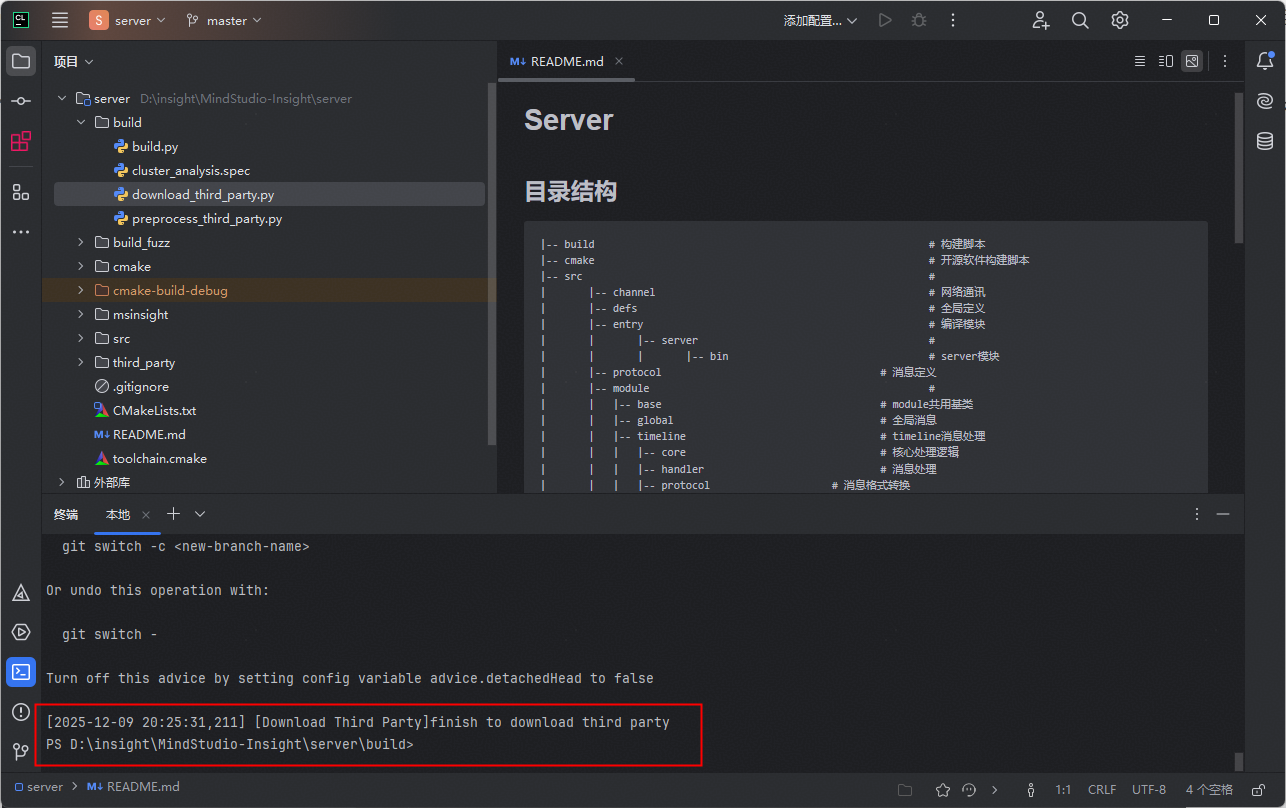Collapse the server root folder
Viewport: 1286px width, 808px height.
[x=62, y=98]
